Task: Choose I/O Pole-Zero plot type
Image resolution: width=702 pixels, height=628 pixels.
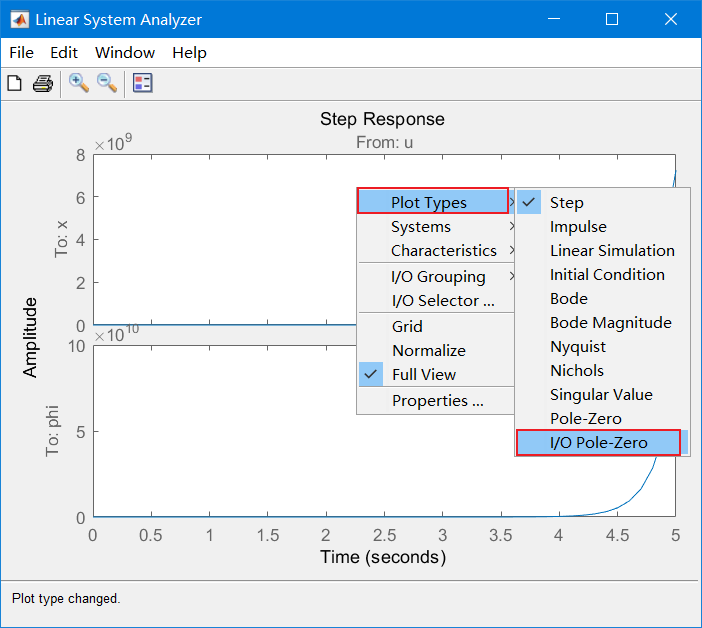Action: point(598,443)
